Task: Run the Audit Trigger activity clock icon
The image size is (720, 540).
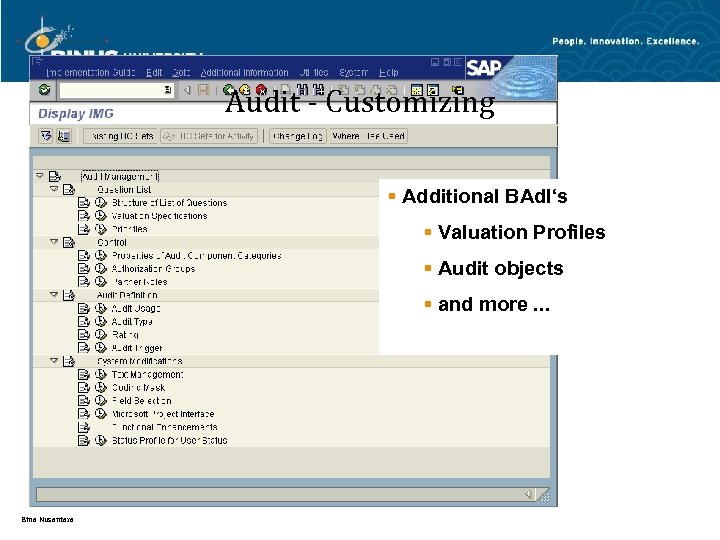Action: [101, 348]
